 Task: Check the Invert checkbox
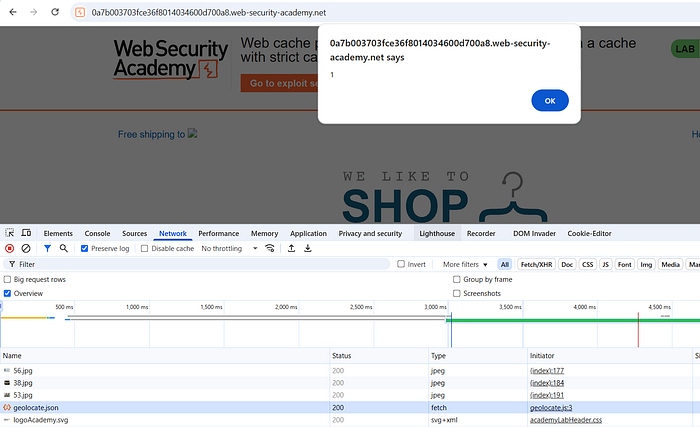pyautogui.click(x=401, y=264)
